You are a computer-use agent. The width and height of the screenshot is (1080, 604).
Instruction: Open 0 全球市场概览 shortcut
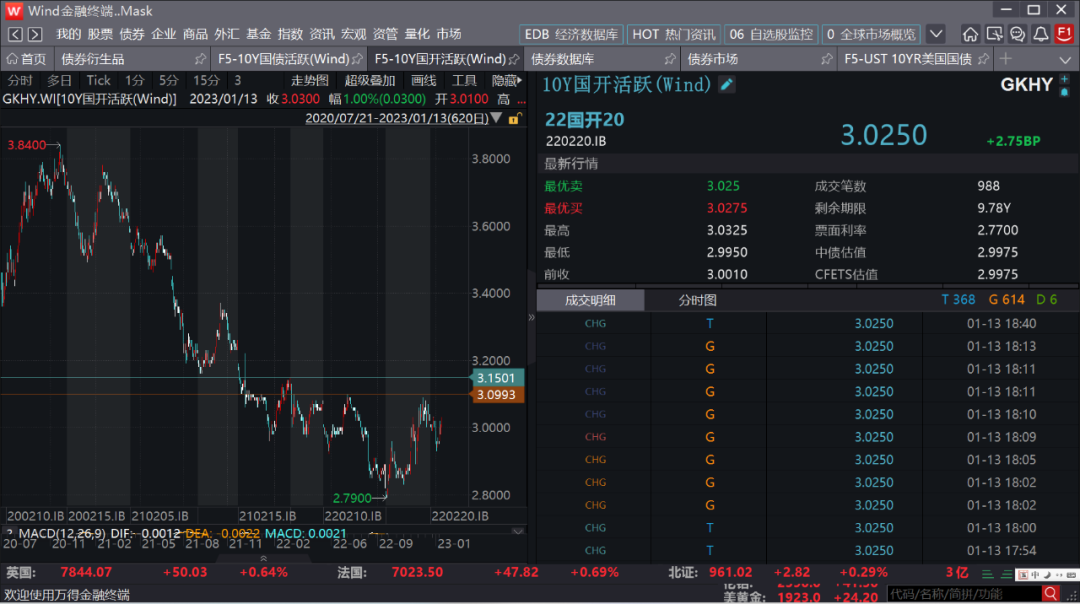pyautogui.click(x=871, y=34)
